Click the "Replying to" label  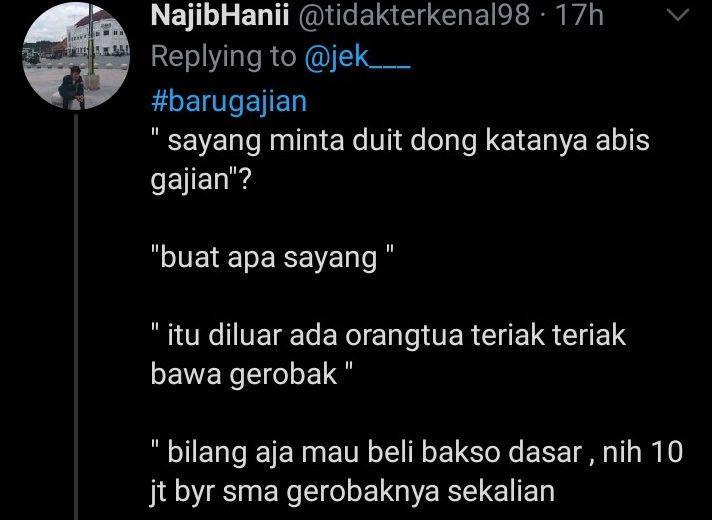[x=223, y=58]
